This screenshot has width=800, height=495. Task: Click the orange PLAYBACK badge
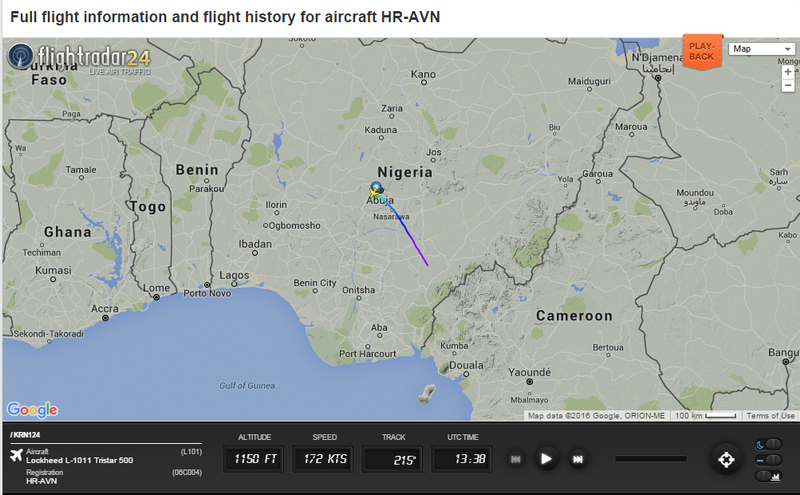(x=702, y=52)
